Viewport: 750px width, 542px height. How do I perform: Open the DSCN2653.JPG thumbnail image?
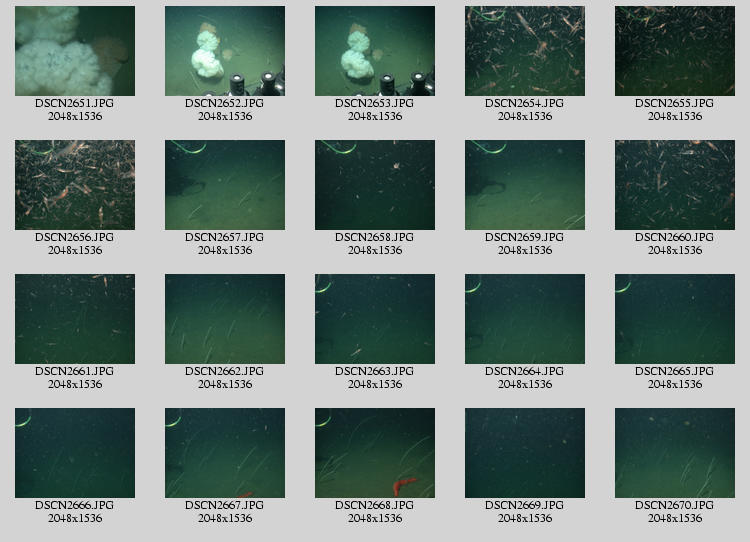click(375, 51)
